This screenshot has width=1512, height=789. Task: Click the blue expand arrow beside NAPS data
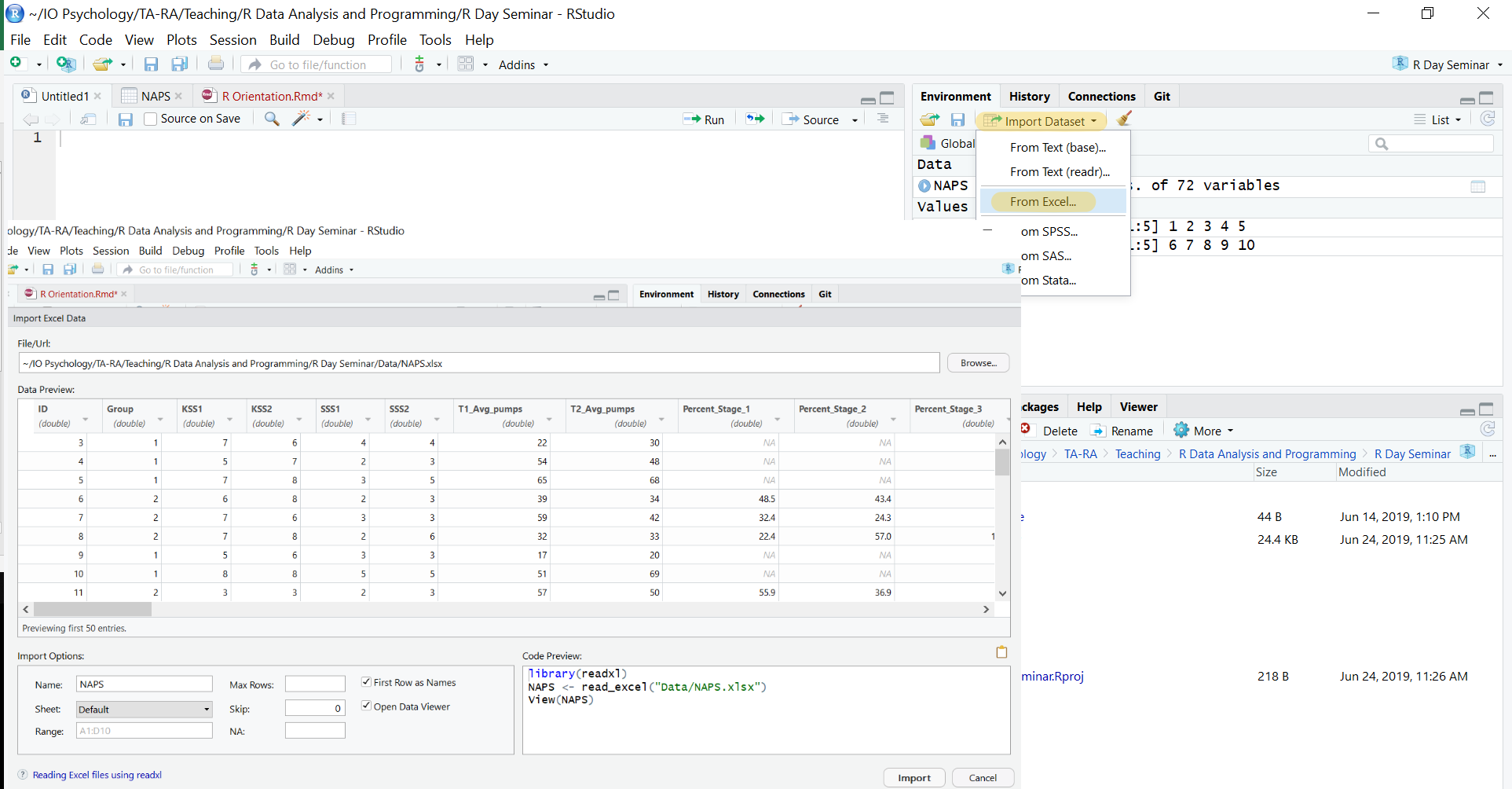[x=924, y=186]
